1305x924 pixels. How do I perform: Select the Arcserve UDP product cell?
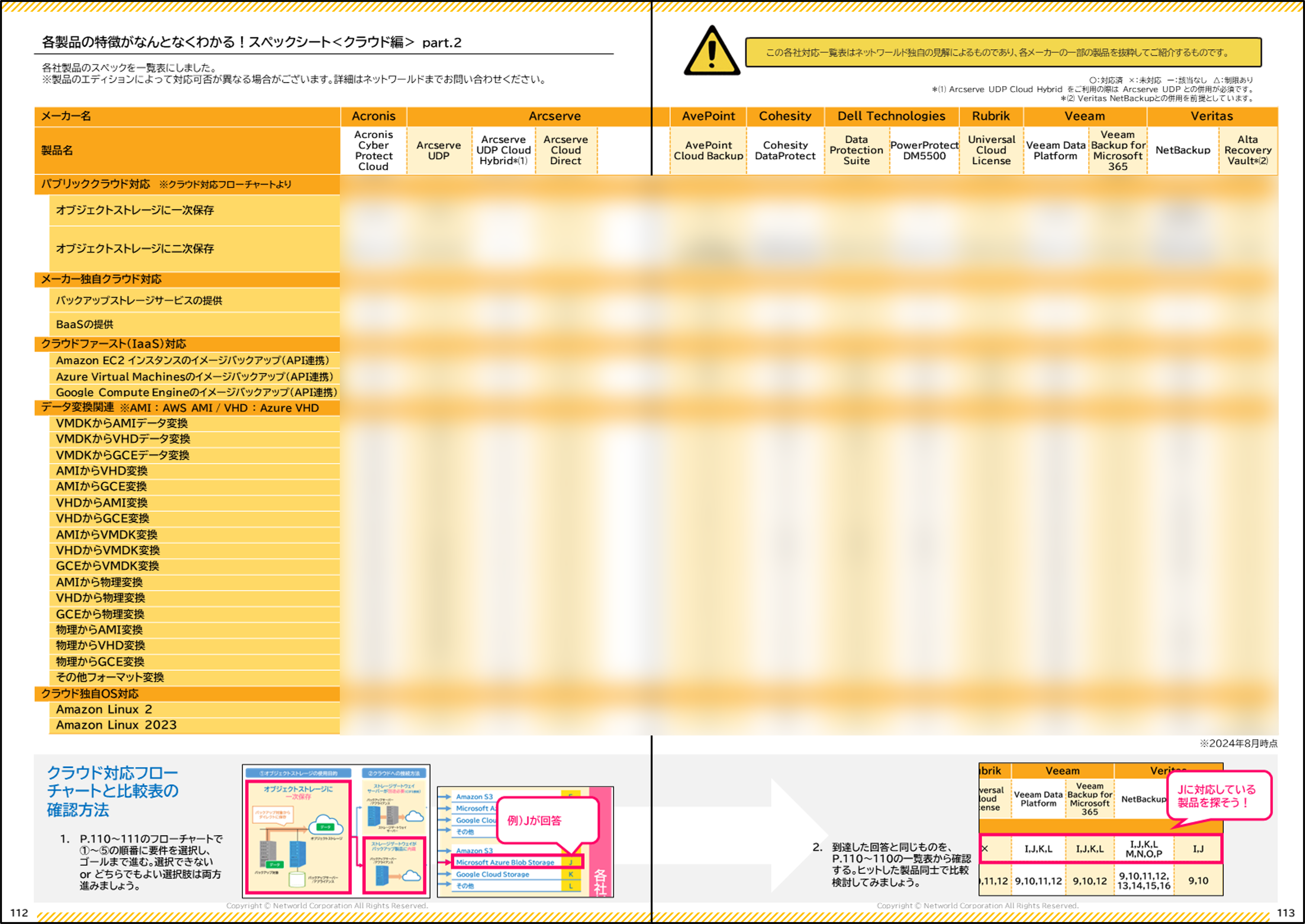(x=439, y=150)
